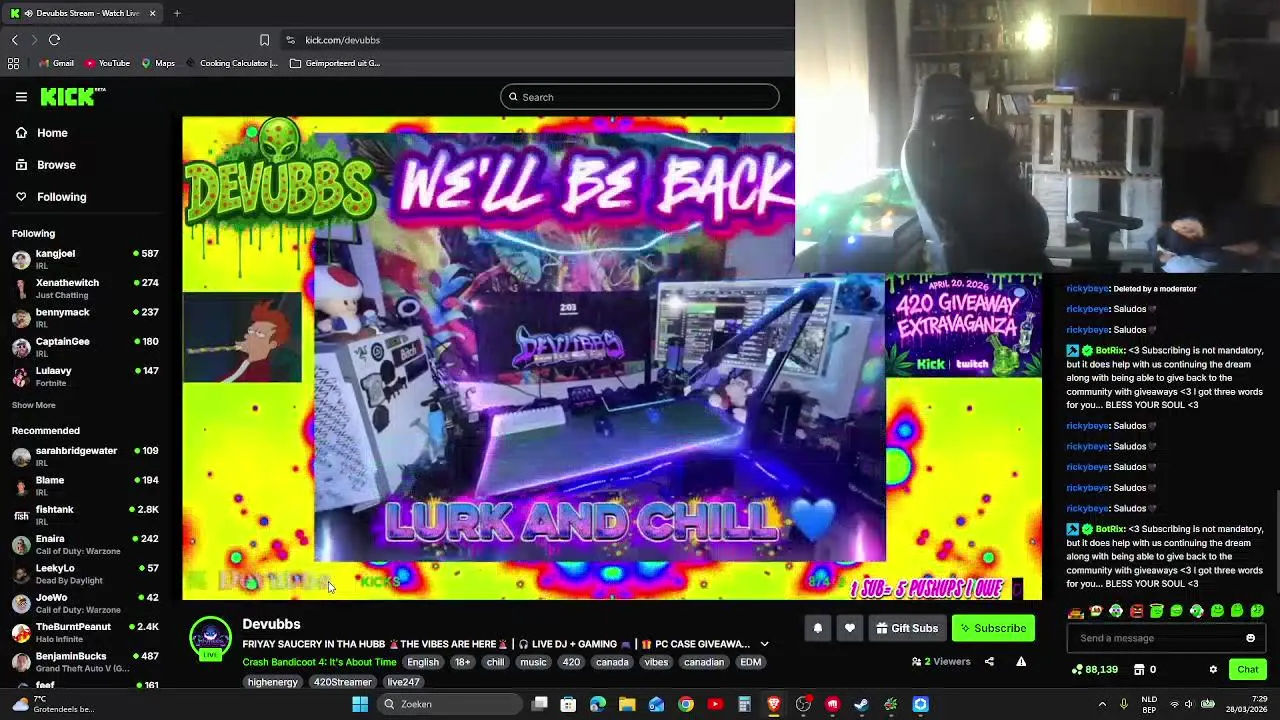
Task: Open the Kick hamburger sidebar menu
Action: 21,97
